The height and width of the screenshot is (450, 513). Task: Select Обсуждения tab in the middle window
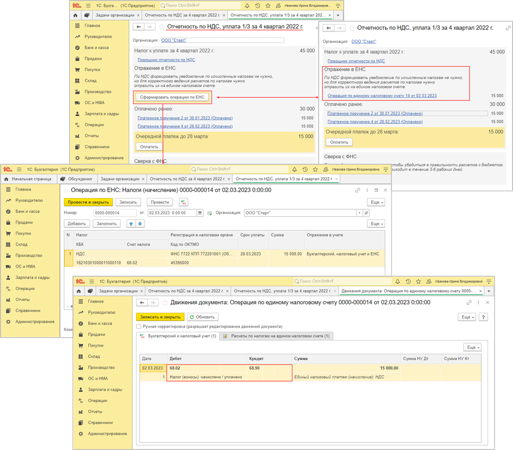click(77, 179)
